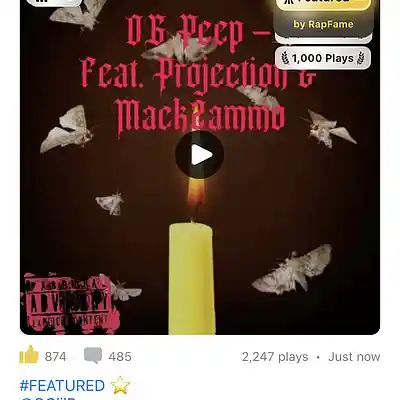The width and height of the screenshot is (400, 400).
Task: Tap the 874 likes count
Action: pos(56,357)
